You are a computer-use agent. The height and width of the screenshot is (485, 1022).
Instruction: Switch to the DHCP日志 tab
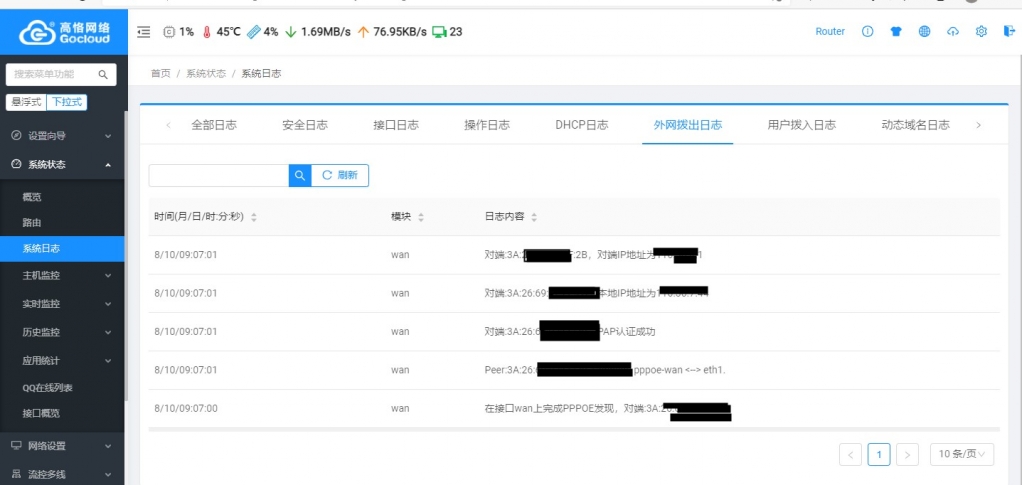point(582,125)
